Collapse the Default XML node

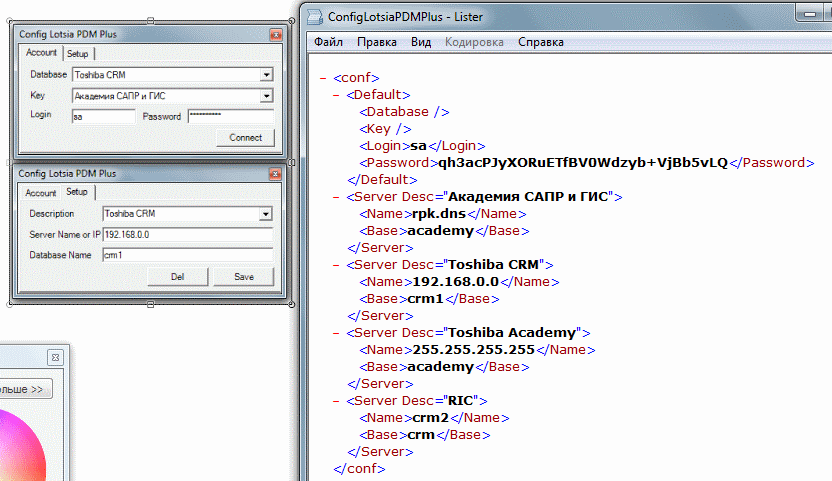click(336, 95)
